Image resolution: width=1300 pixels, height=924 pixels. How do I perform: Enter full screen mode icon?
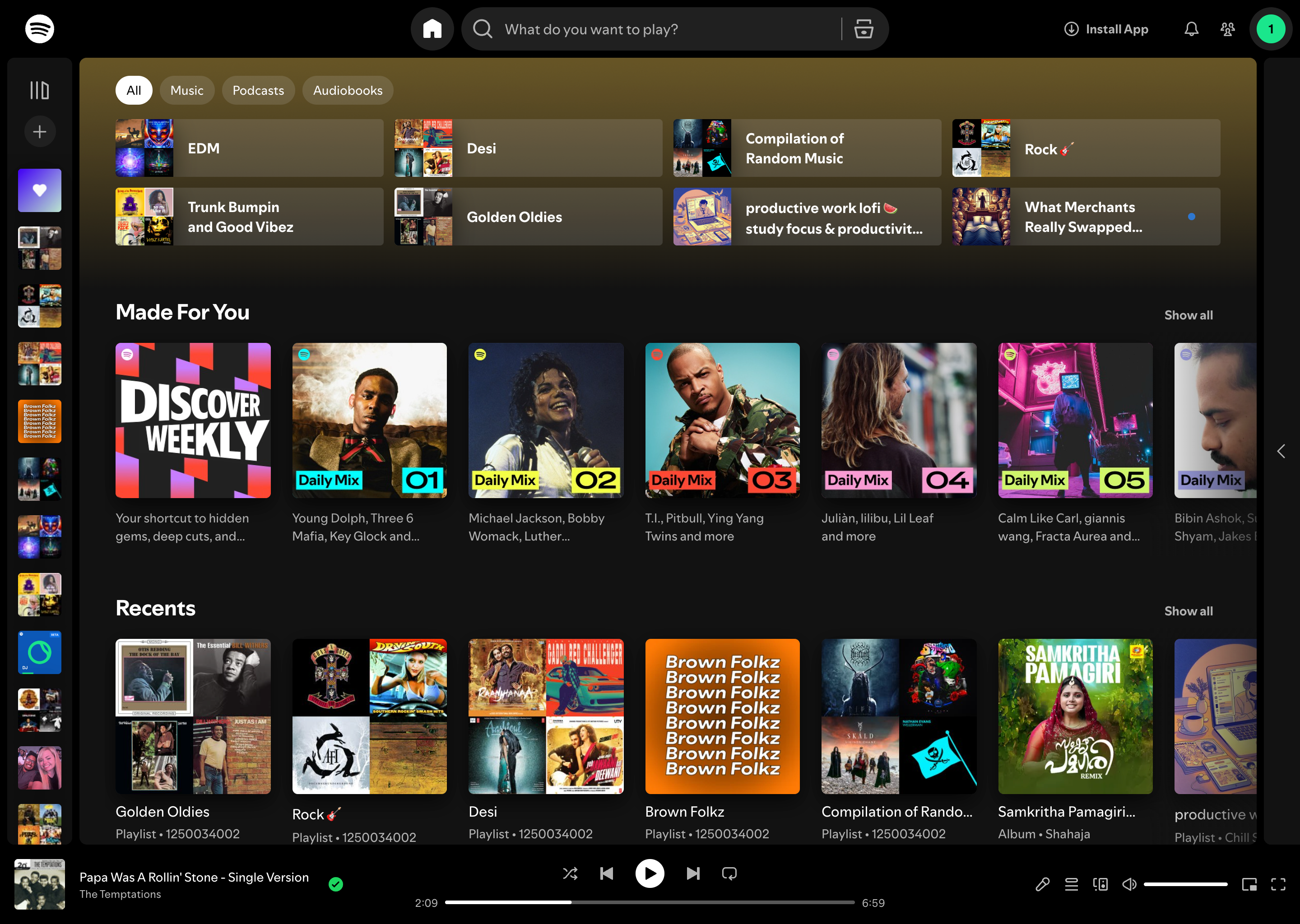point(1278,884)
